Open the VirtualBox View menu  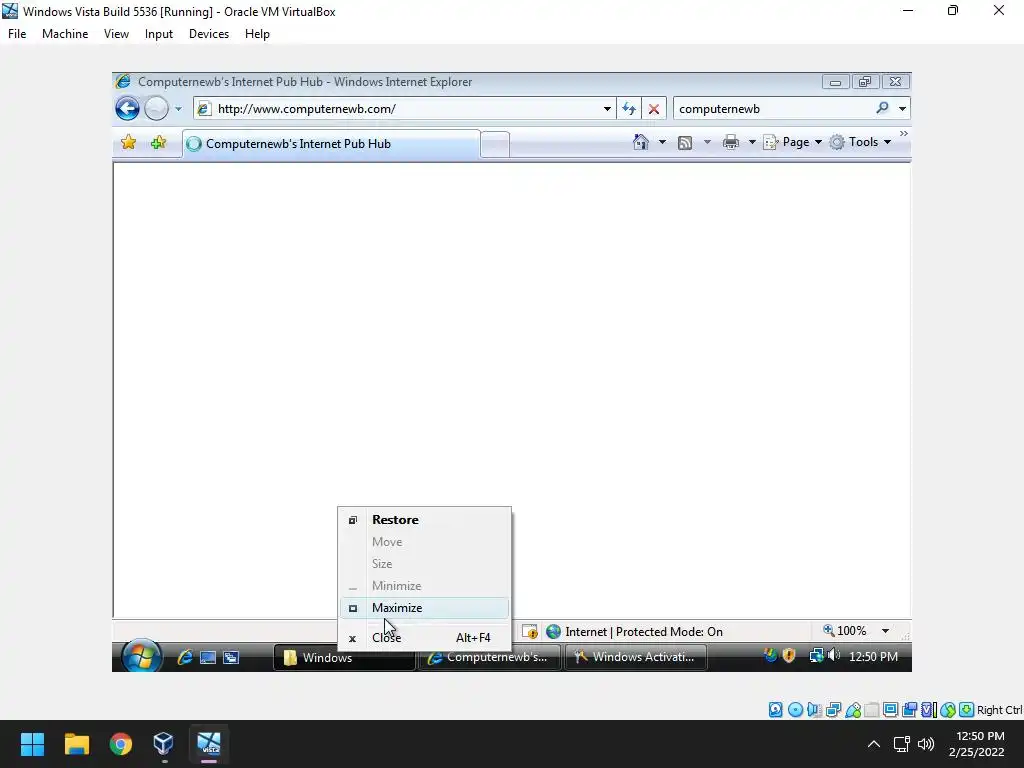tap(116, 34)
